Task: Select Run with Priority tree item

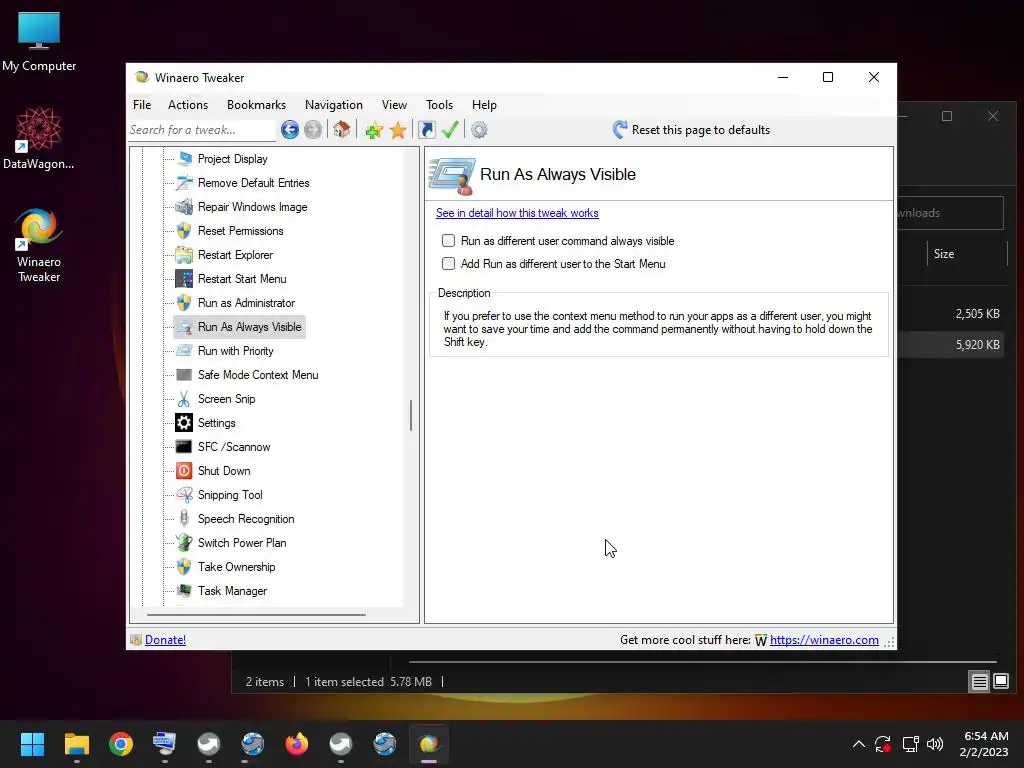Action: pos(236,351)
